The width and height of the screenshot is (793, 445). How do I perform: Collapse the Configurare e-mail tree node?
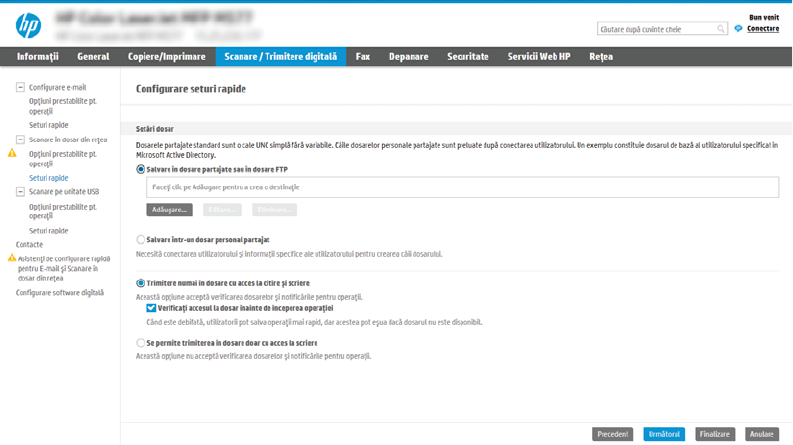pos(20,87)
